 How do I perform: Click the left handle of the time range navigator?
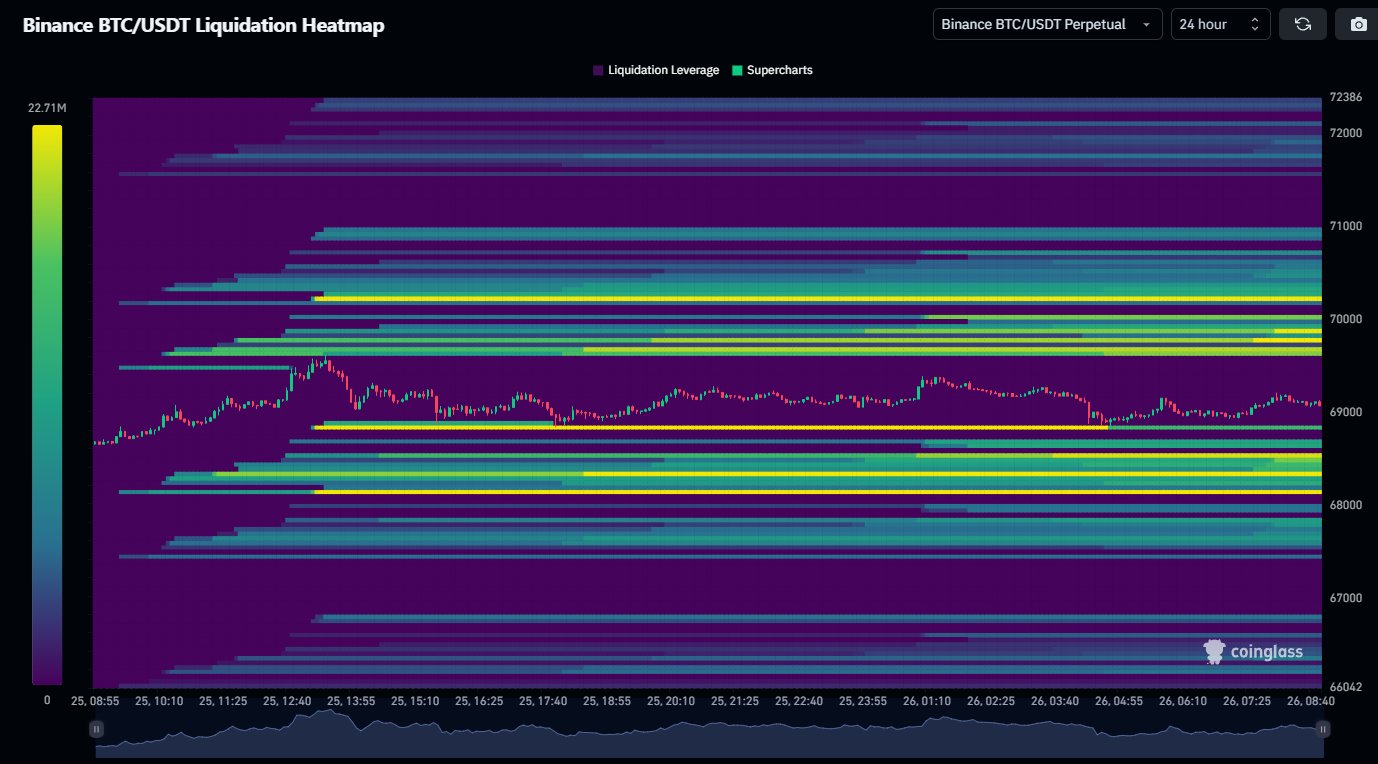tap(96, 730)
